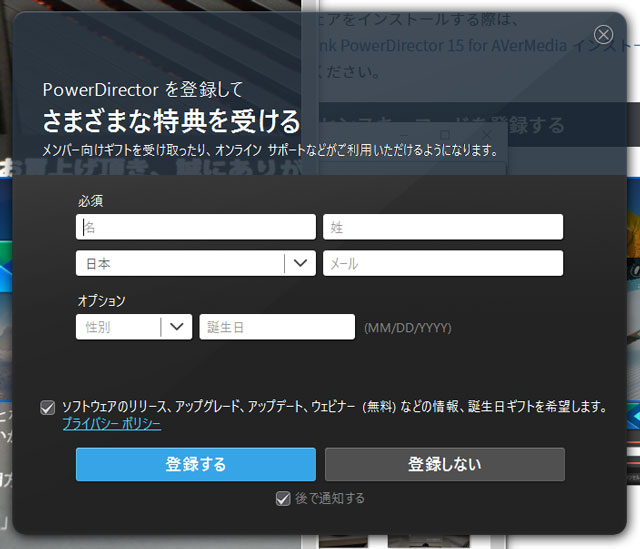Close the PowerDirector registration dialog

click(x=603, y=34)
